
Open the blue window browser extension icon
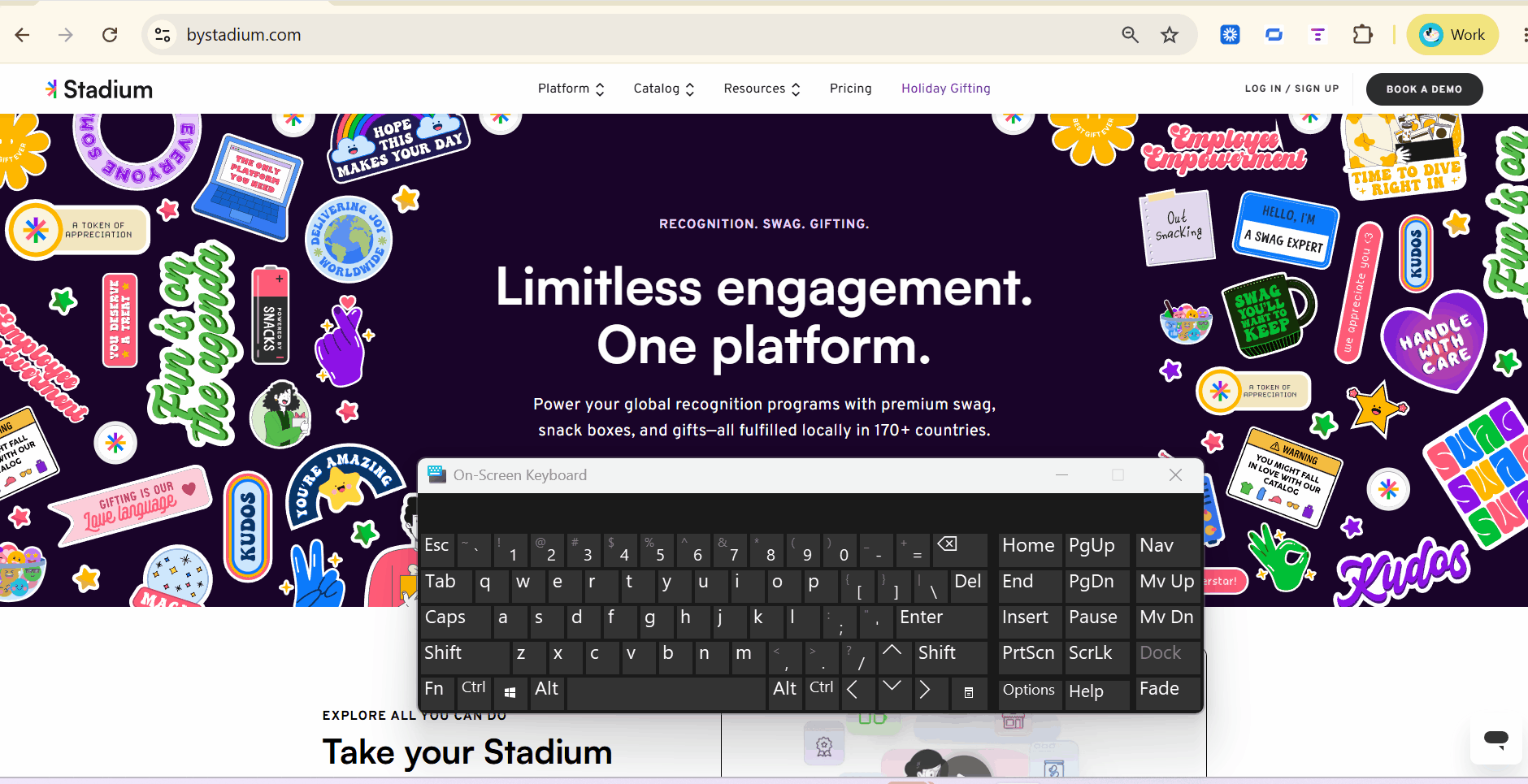(1274, 35)
